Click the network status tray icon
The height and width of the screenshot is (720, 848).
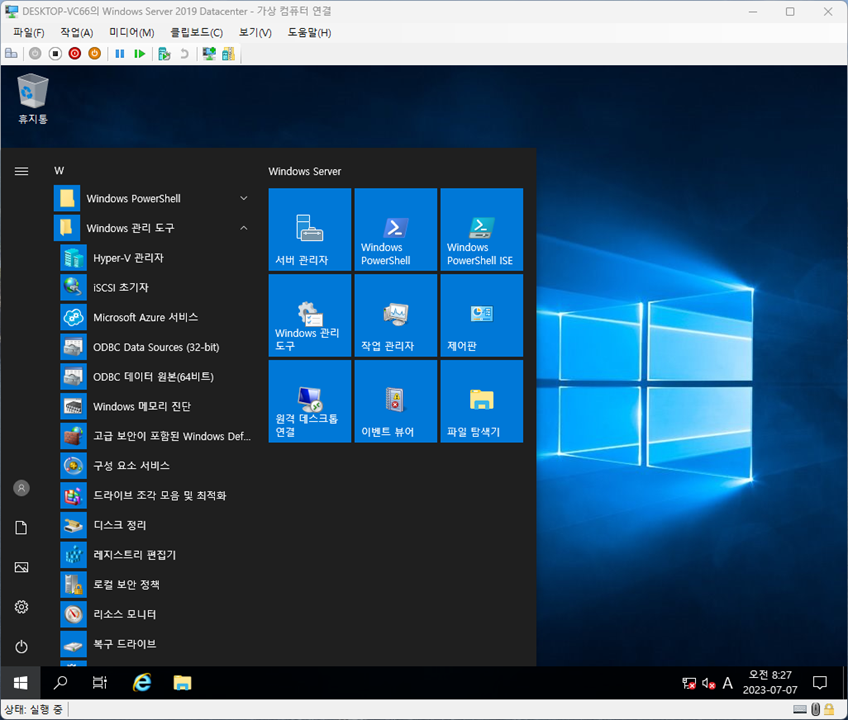point(689,683)
